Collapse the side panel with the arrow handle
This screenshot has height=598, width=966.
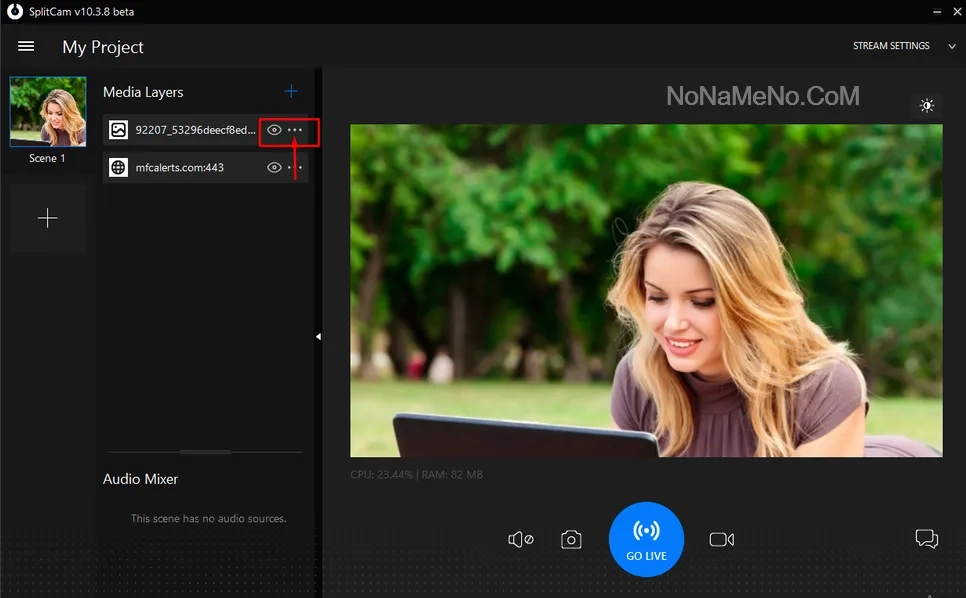point(318,337)
